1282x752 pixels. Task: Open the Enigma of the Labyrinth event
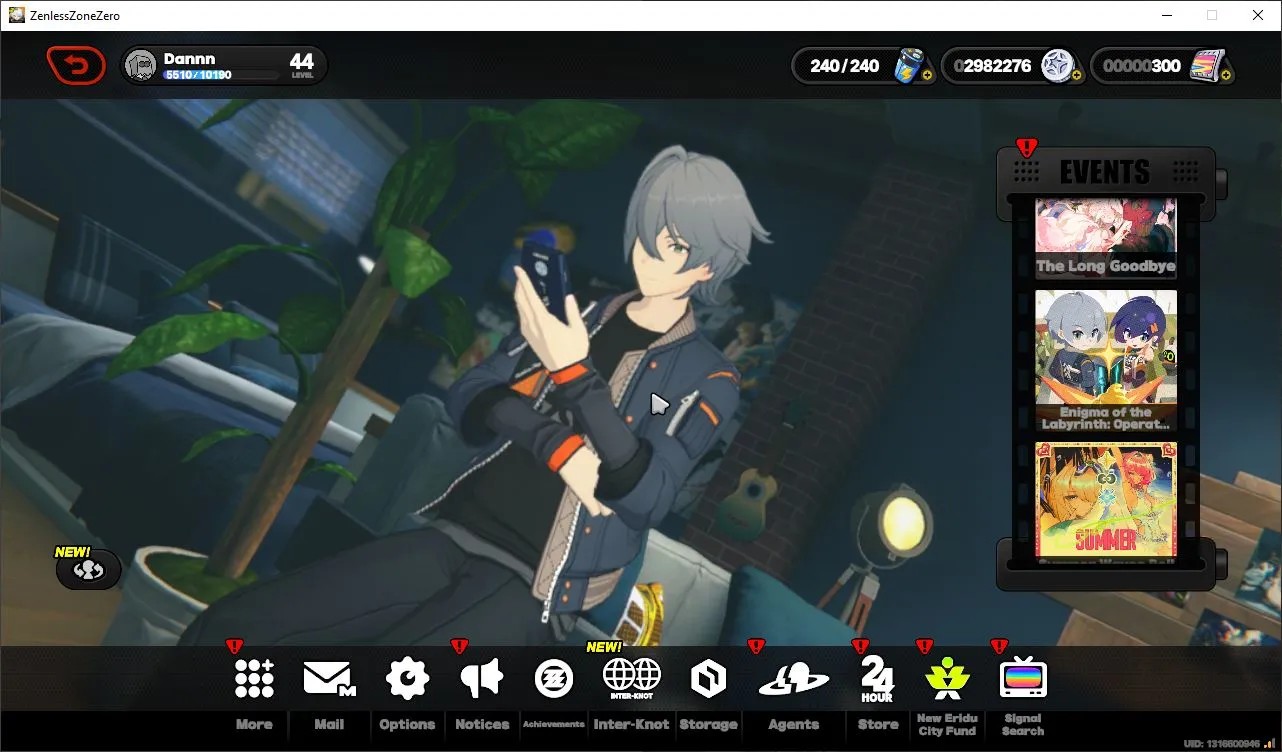coord(1105,360)
